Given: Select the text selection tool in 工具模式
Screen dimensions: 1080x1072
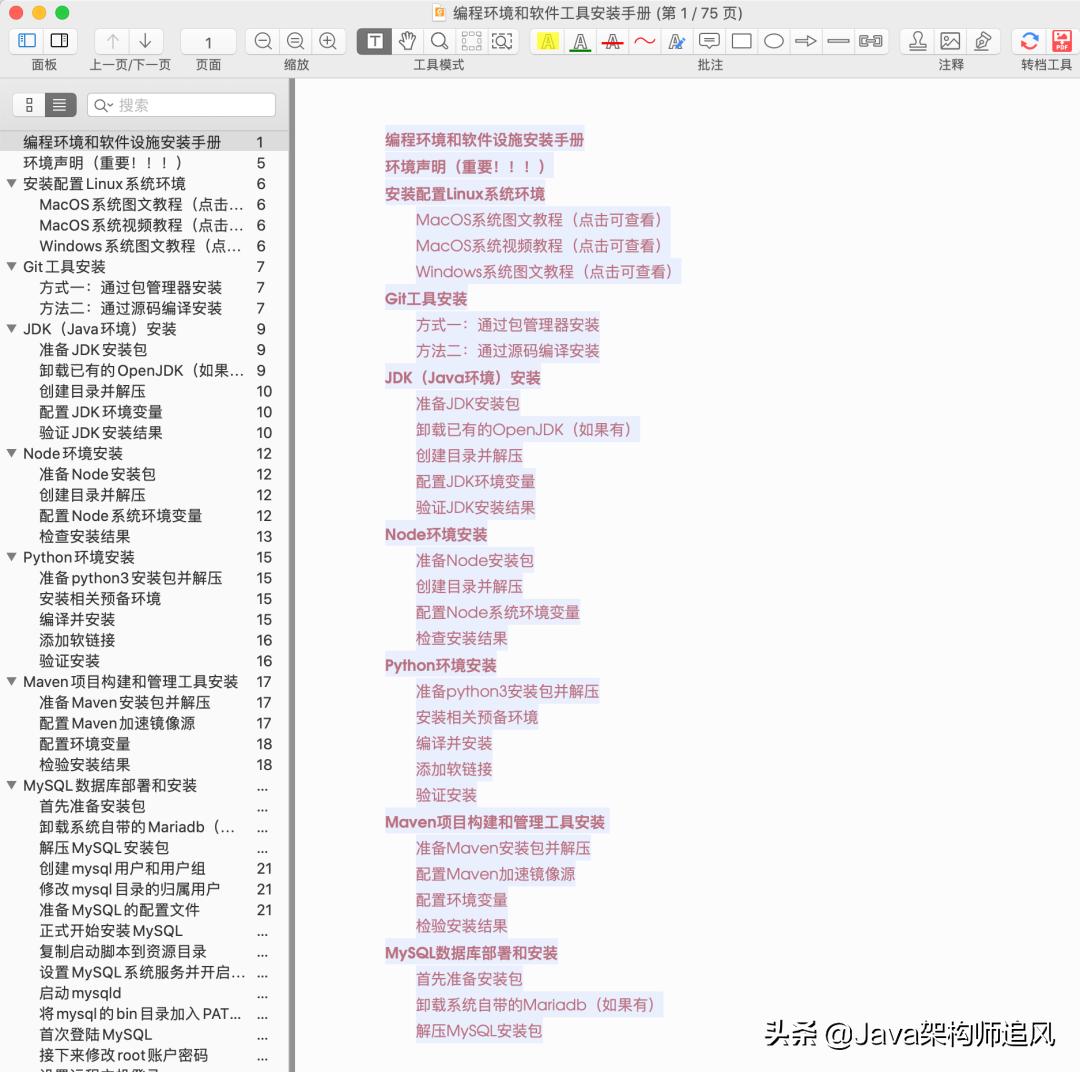Looking at the screenshot, I should pyautogui.click(x=376, y=41).
